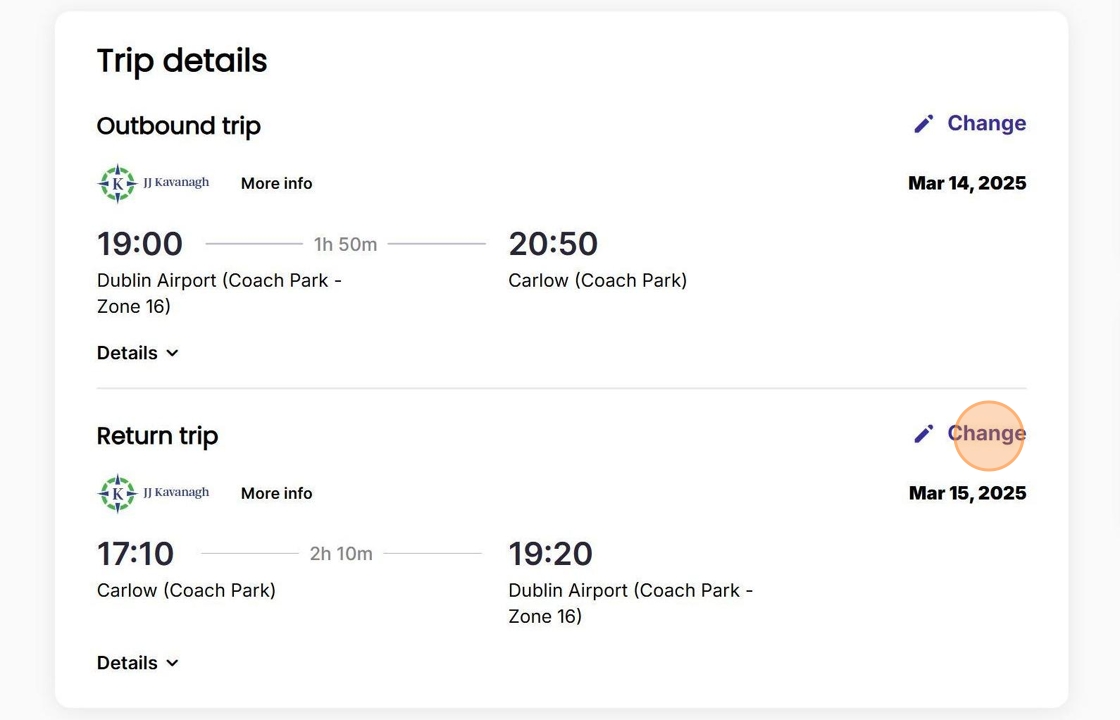This screenshot has width=1120, height=720.
Task: Click the 17:10 return departure time
Action: tap(135, 554)
